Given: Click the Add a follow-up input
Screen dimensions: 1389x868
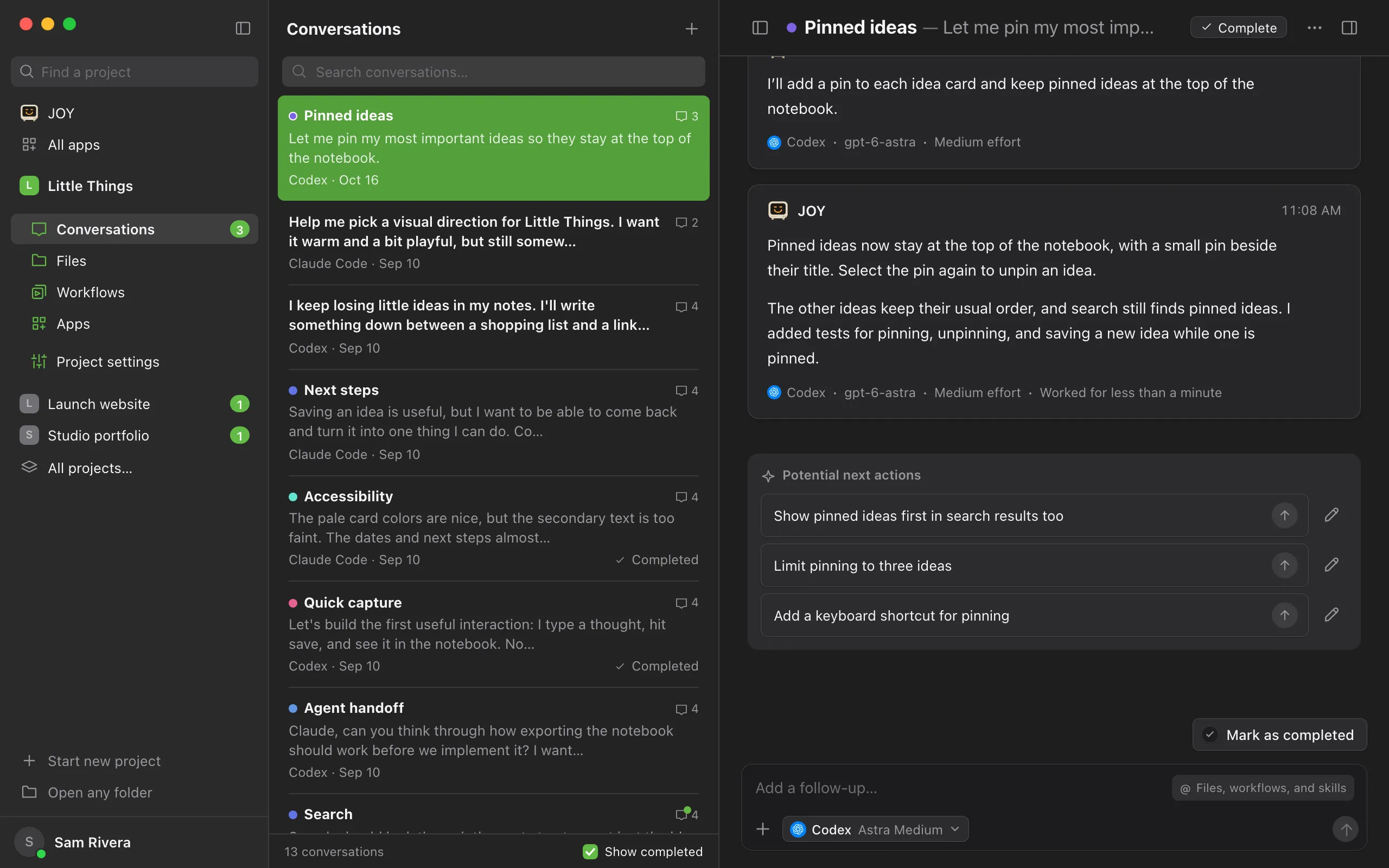Looking at the screenshot, I should 959,788.
